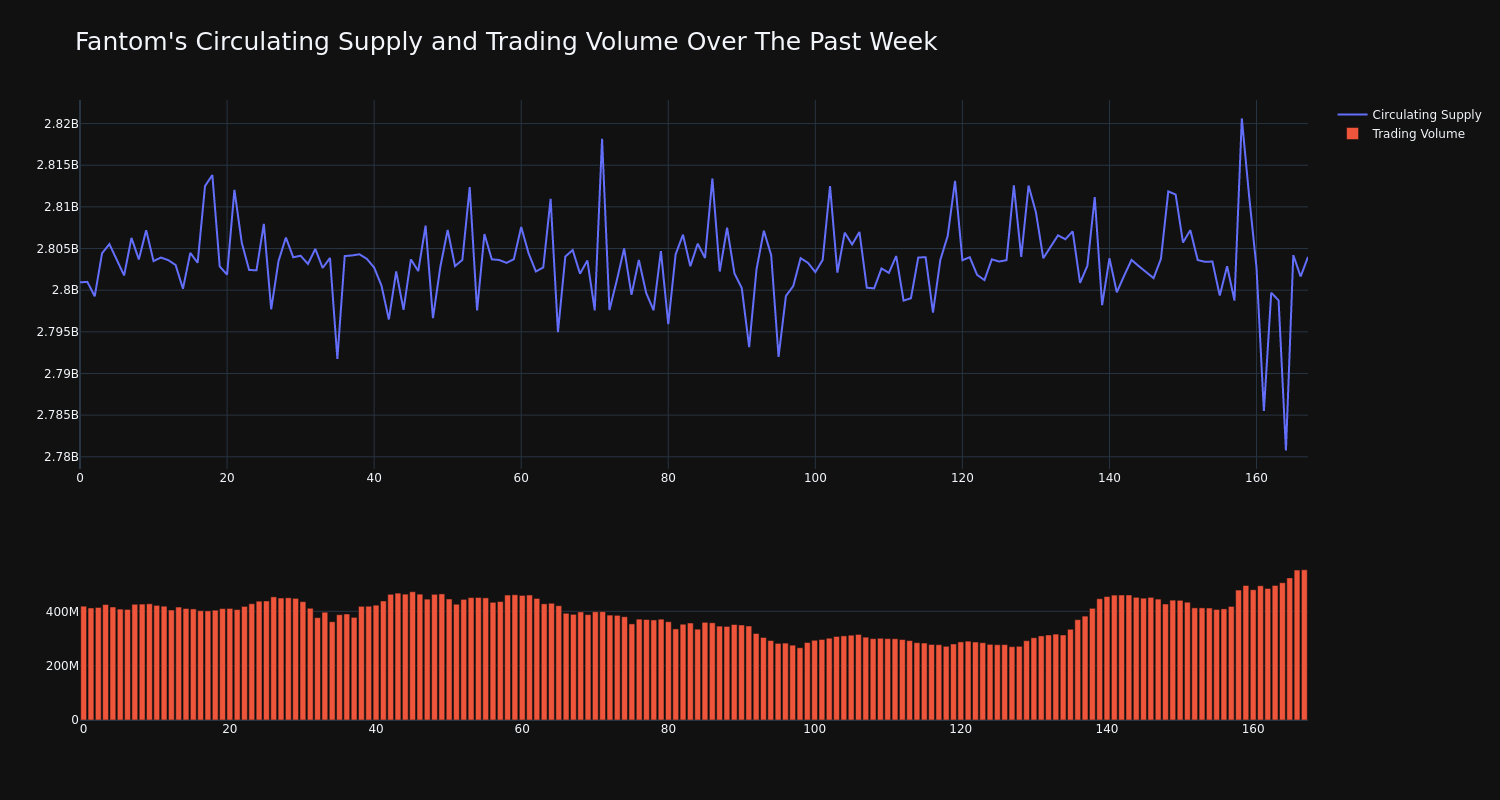Click the supply spike near hour 71
This screenshot has height=800, width=1500.
(602, 139)
